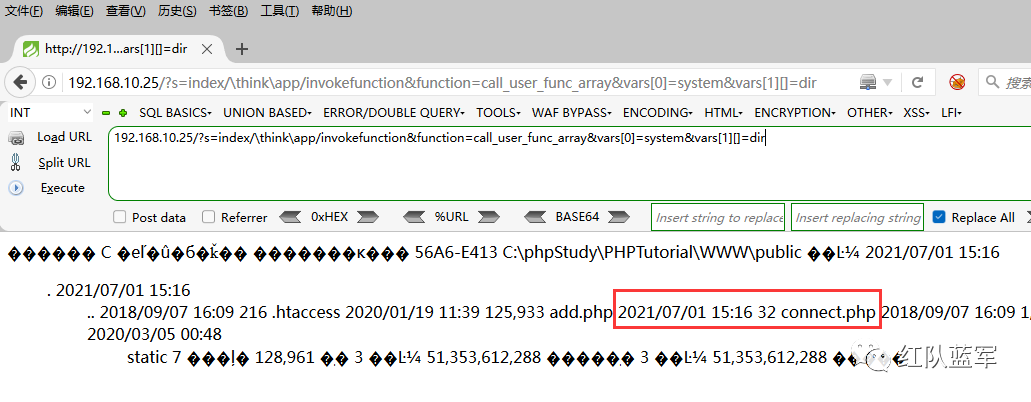Uncheck the Replace All checkbox
The width and height of the screenshot is (1031, 402).
pos(939,217)
